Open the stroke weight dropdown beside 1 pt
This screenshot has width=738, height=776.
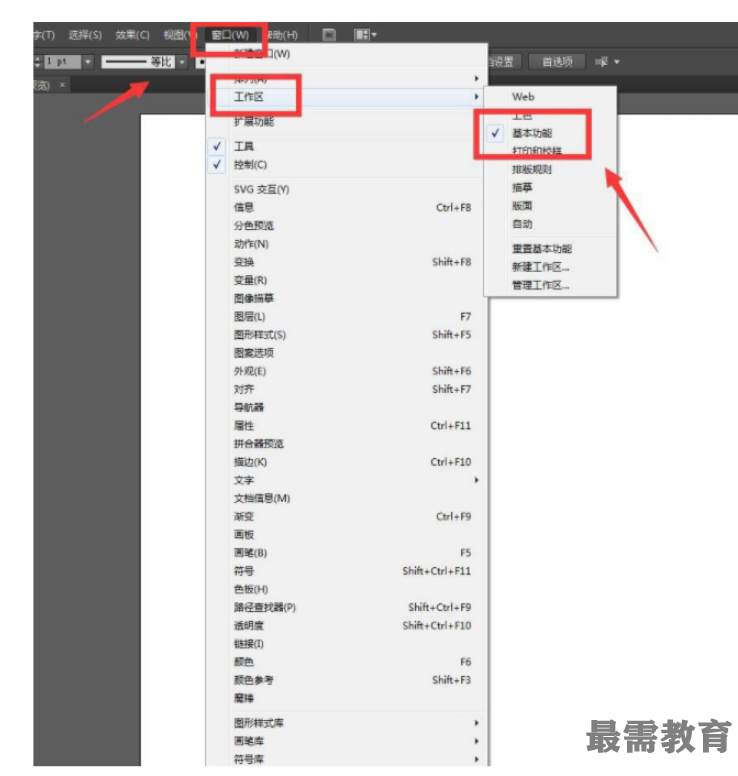pyautogui.click(x=88, y=62)
